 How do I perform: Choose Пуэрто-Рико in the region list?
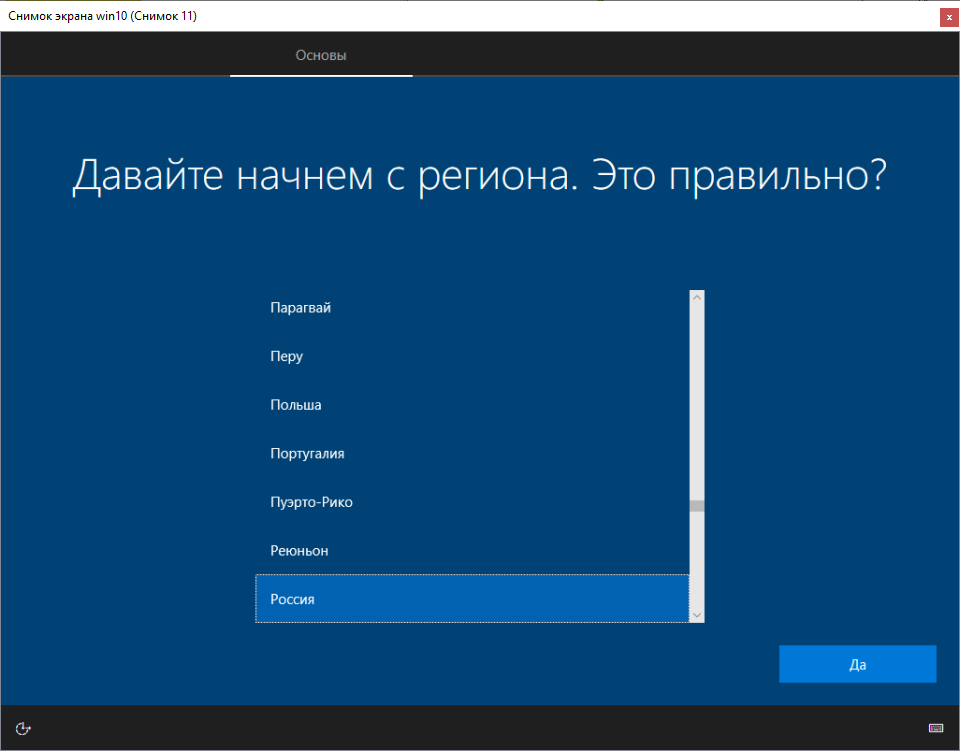(x=472, y=503)
